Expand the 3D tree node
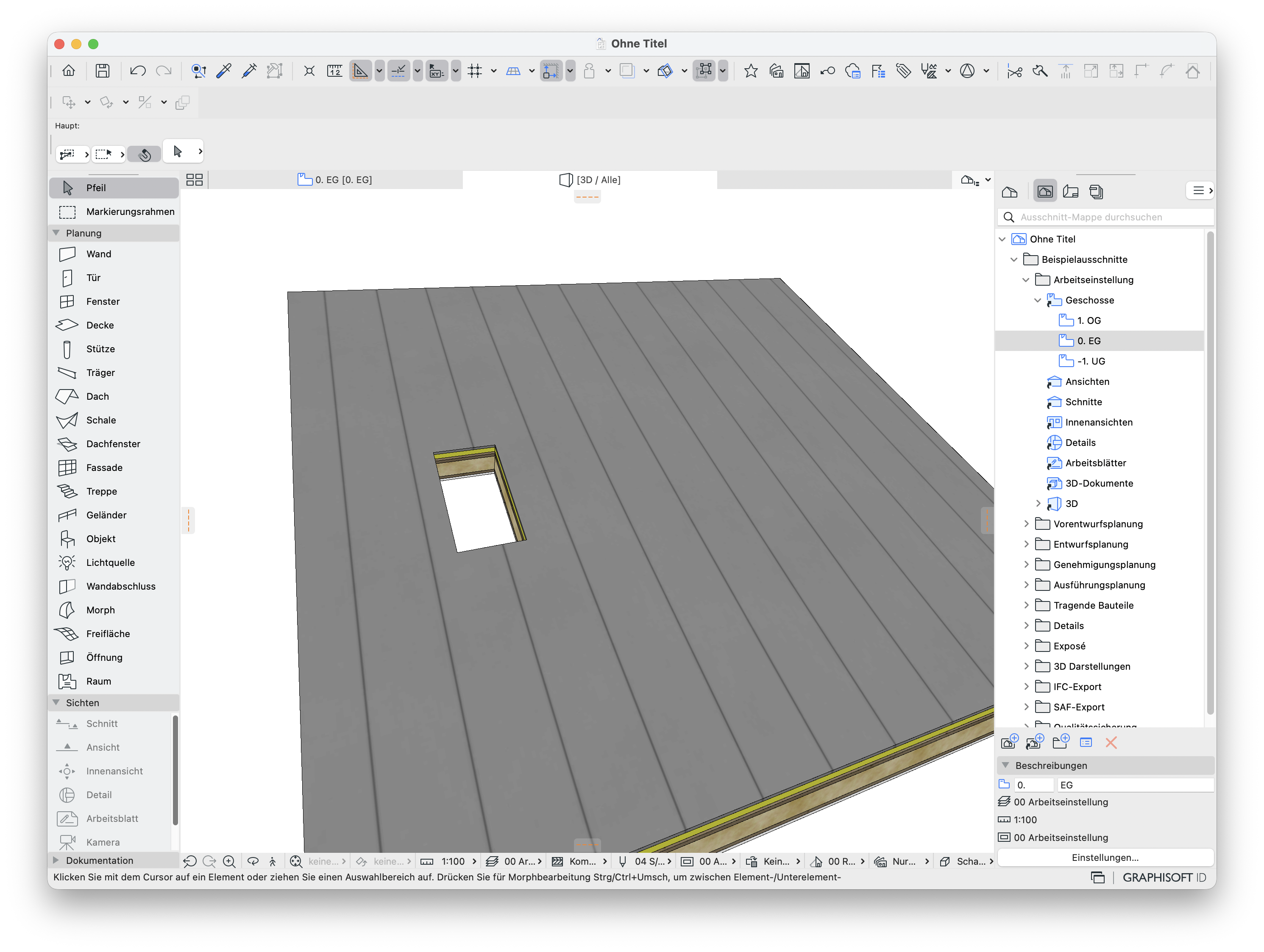1264x952 pixels. (1038, 504)
